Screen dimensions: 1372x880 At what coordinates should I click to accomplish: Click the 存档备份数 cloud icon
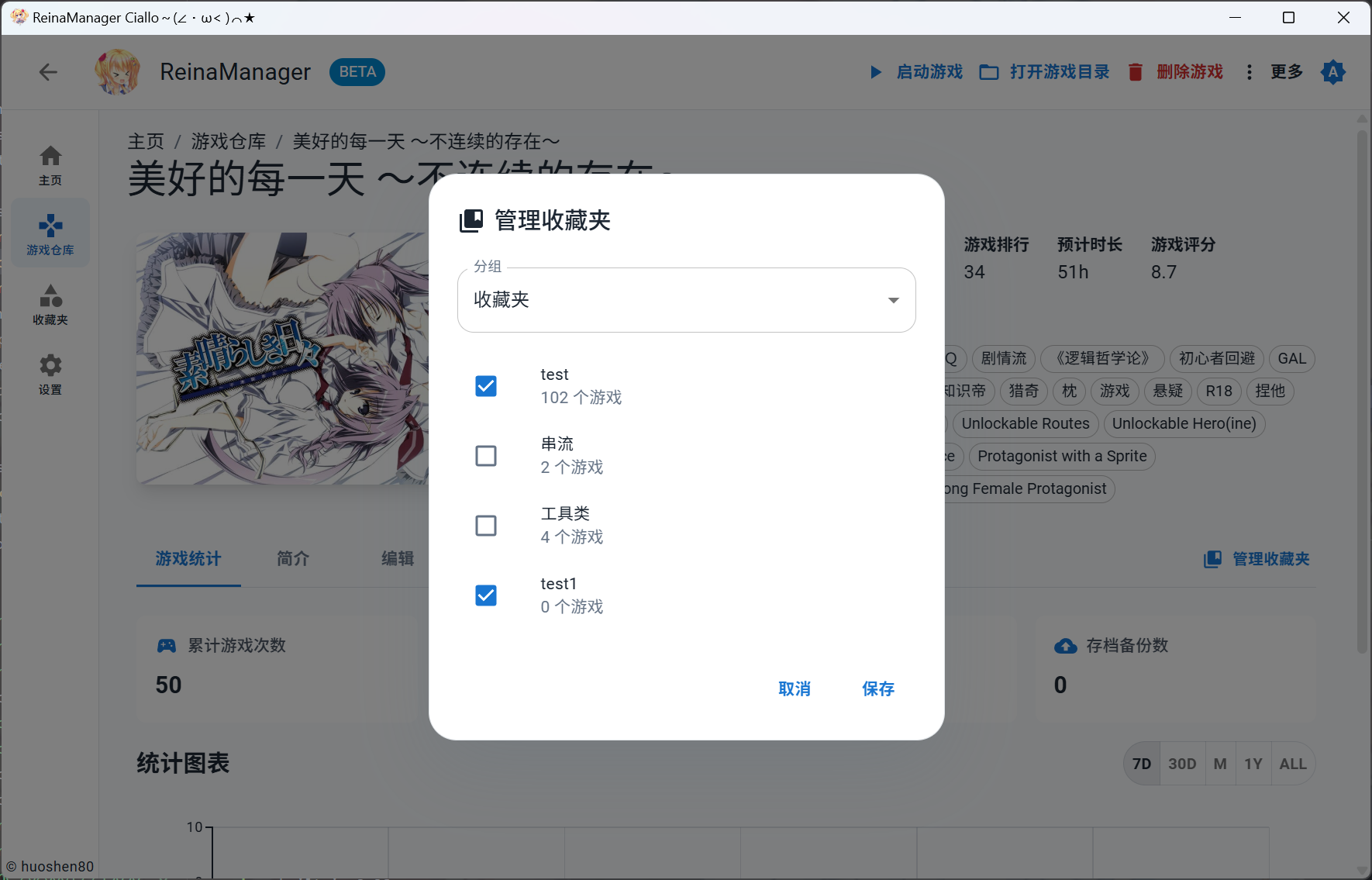point(1066,646)
